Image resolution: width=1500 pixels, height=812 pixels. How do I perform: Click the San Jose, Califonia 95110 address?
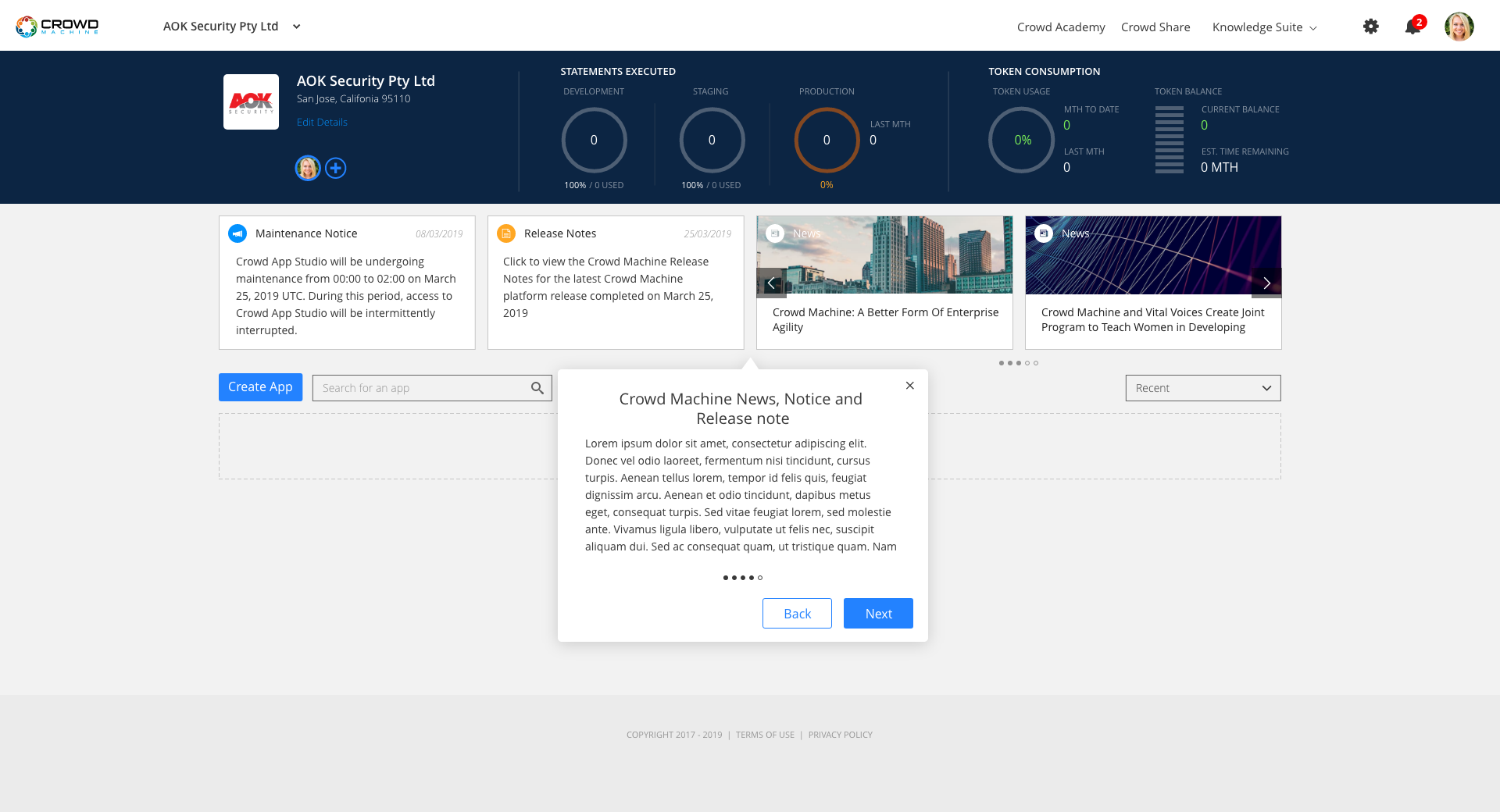[353, 99]
